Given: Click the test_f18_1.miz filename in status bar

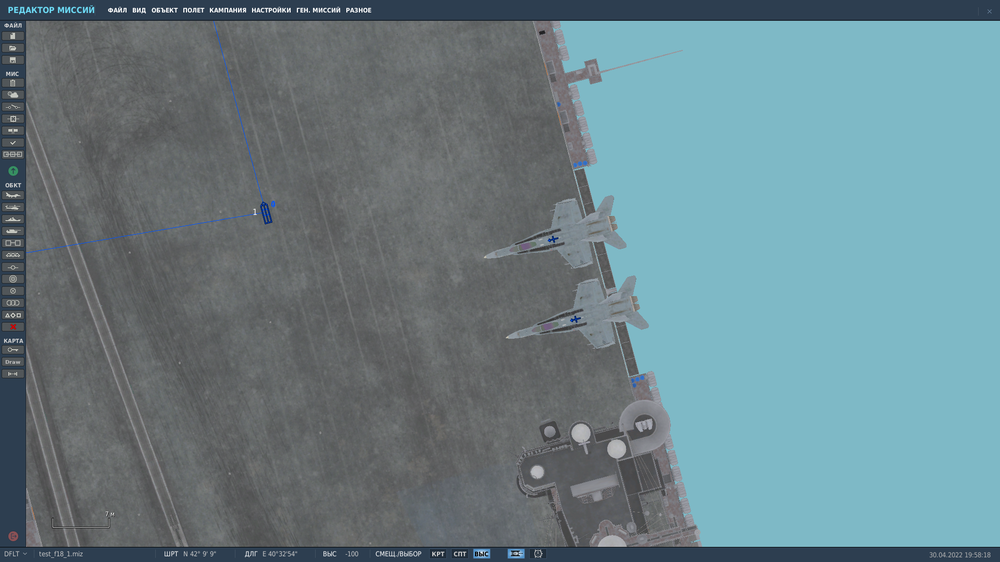Looking at the screenshot, I should tap(61, 554).
